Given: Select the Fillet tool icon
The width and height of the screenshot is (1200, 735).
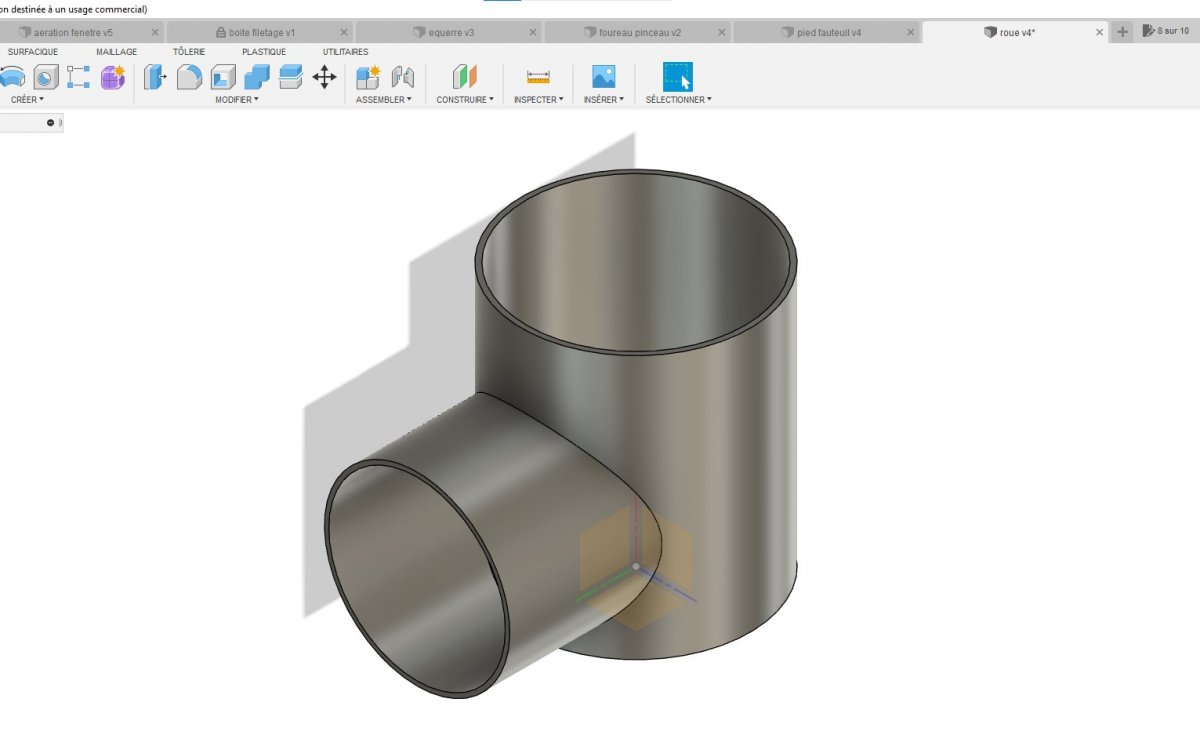Looking at the screenshot, I should coord(189,77).
